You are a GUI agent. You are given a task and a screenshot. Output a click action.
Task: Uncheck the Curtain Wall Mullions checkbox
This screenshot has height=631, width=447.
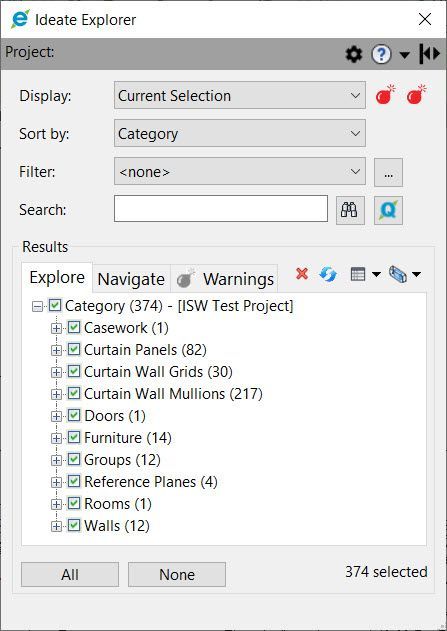pyautogui.click(x=74, y=393)
